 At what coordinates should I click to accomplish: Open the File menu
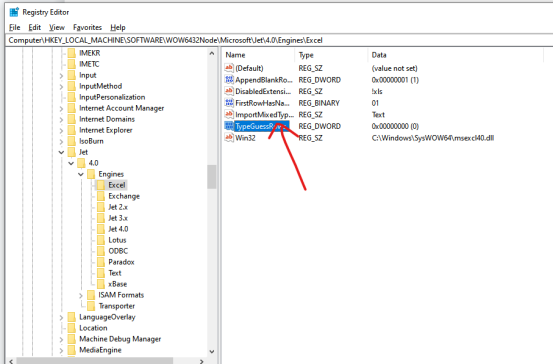(x=14, y=27)
